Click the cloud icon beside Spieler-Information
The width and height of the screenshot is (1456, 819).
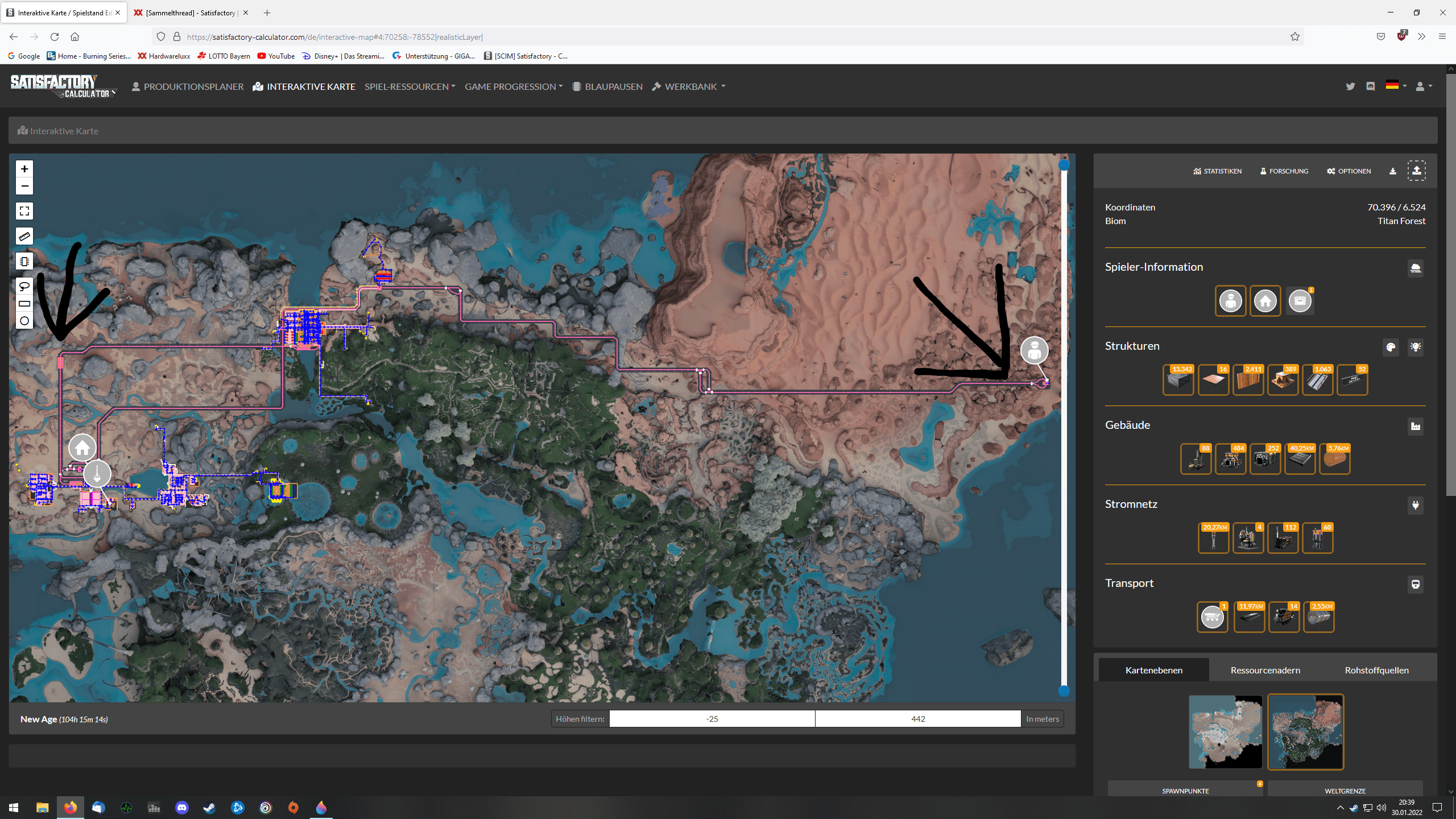pos(1416,268)
